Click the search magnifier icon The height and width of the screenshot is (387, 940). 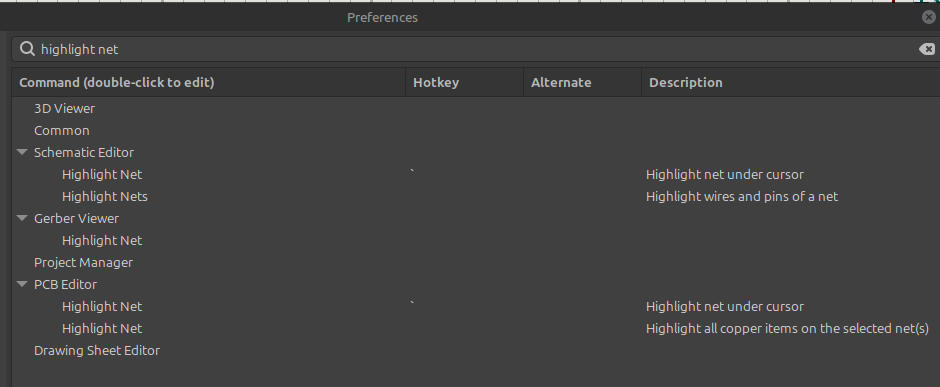(x=27, y=49)
